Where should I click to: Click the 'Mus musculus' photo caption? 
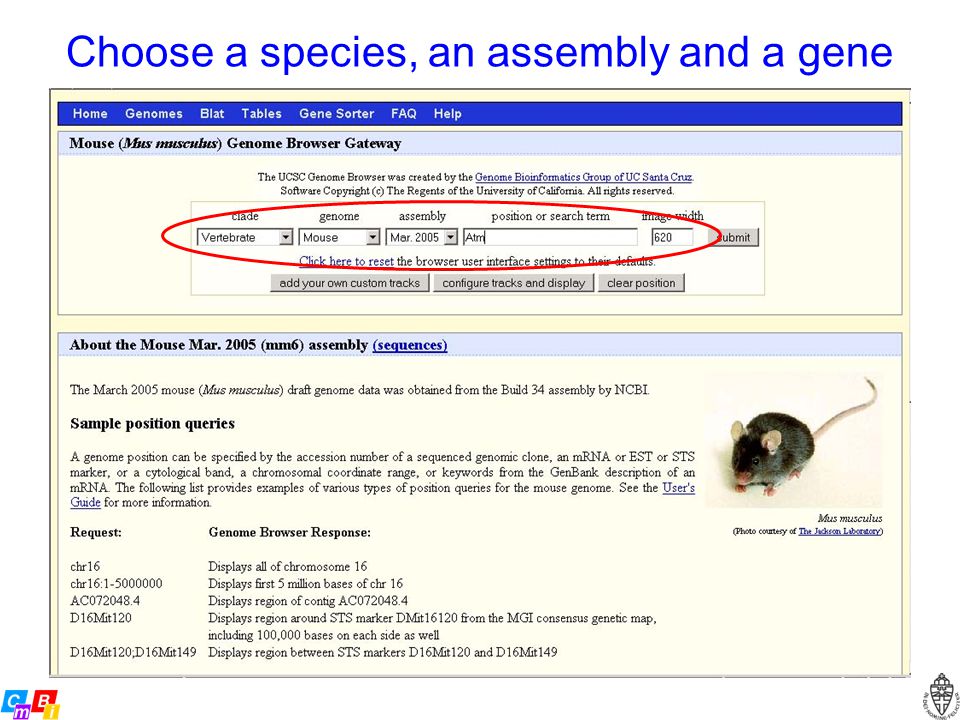tap(850, 519)
